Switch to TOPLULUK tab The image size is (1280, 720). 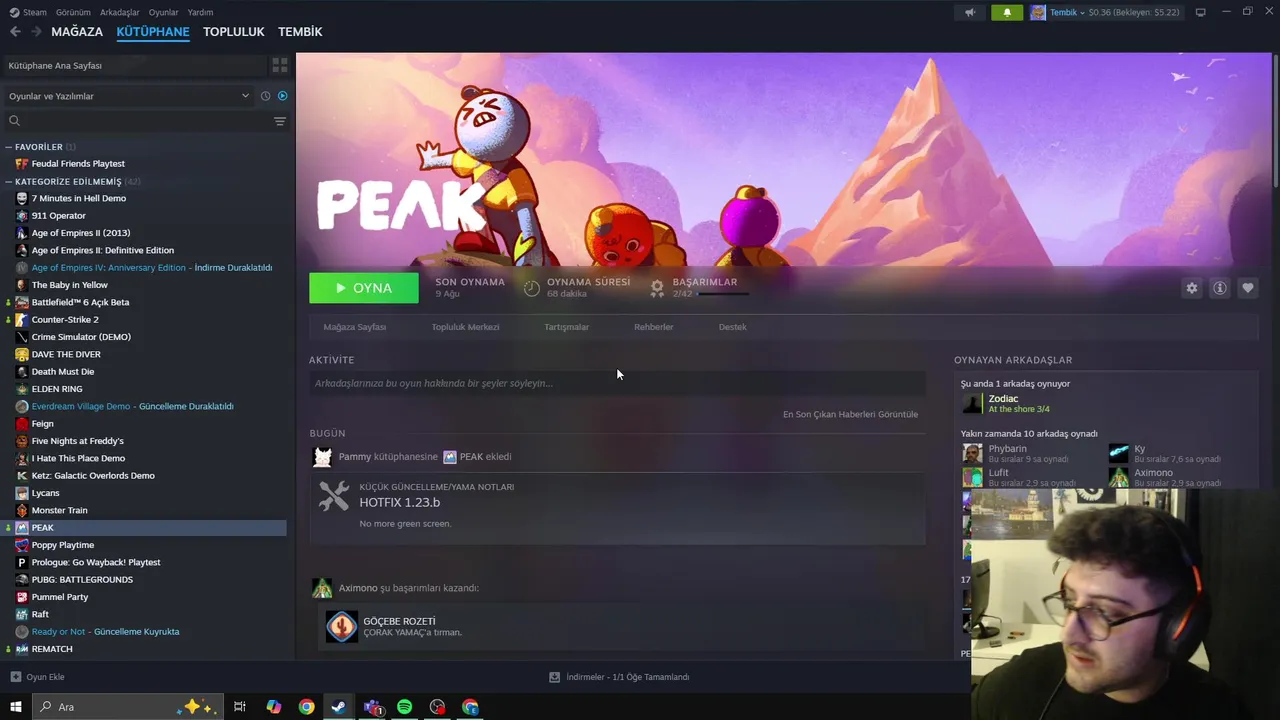tap(234, 32)
